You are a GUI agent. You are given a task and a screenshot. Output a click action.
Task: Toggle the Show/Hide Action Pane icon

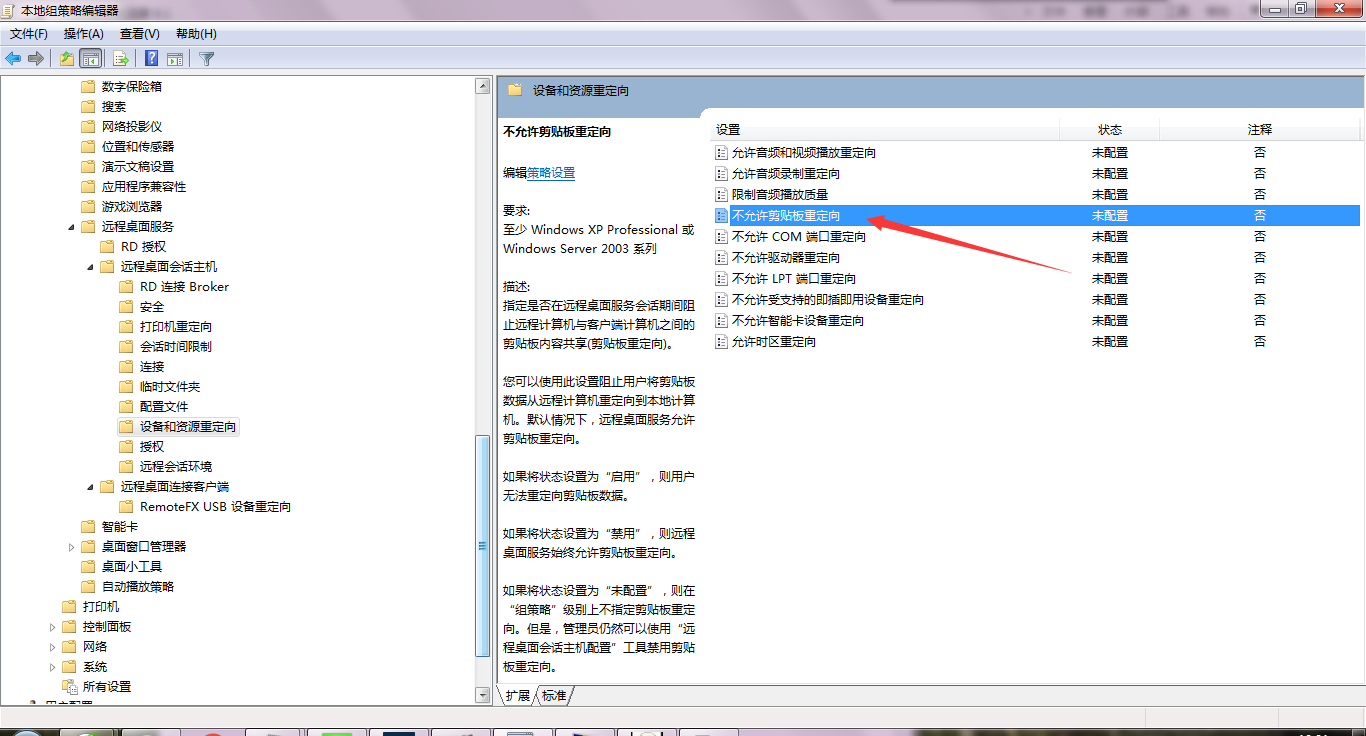[175, 58]
